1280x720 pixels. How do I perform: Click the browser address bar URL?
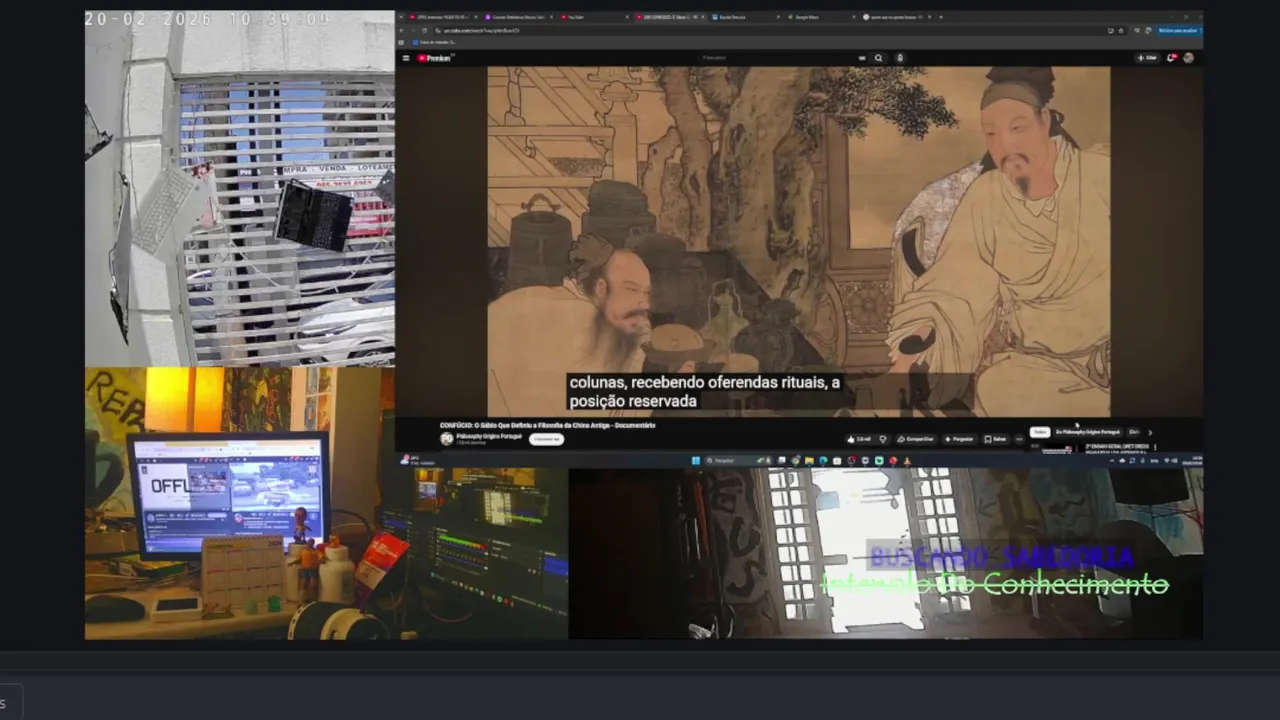tap(480, 30)
